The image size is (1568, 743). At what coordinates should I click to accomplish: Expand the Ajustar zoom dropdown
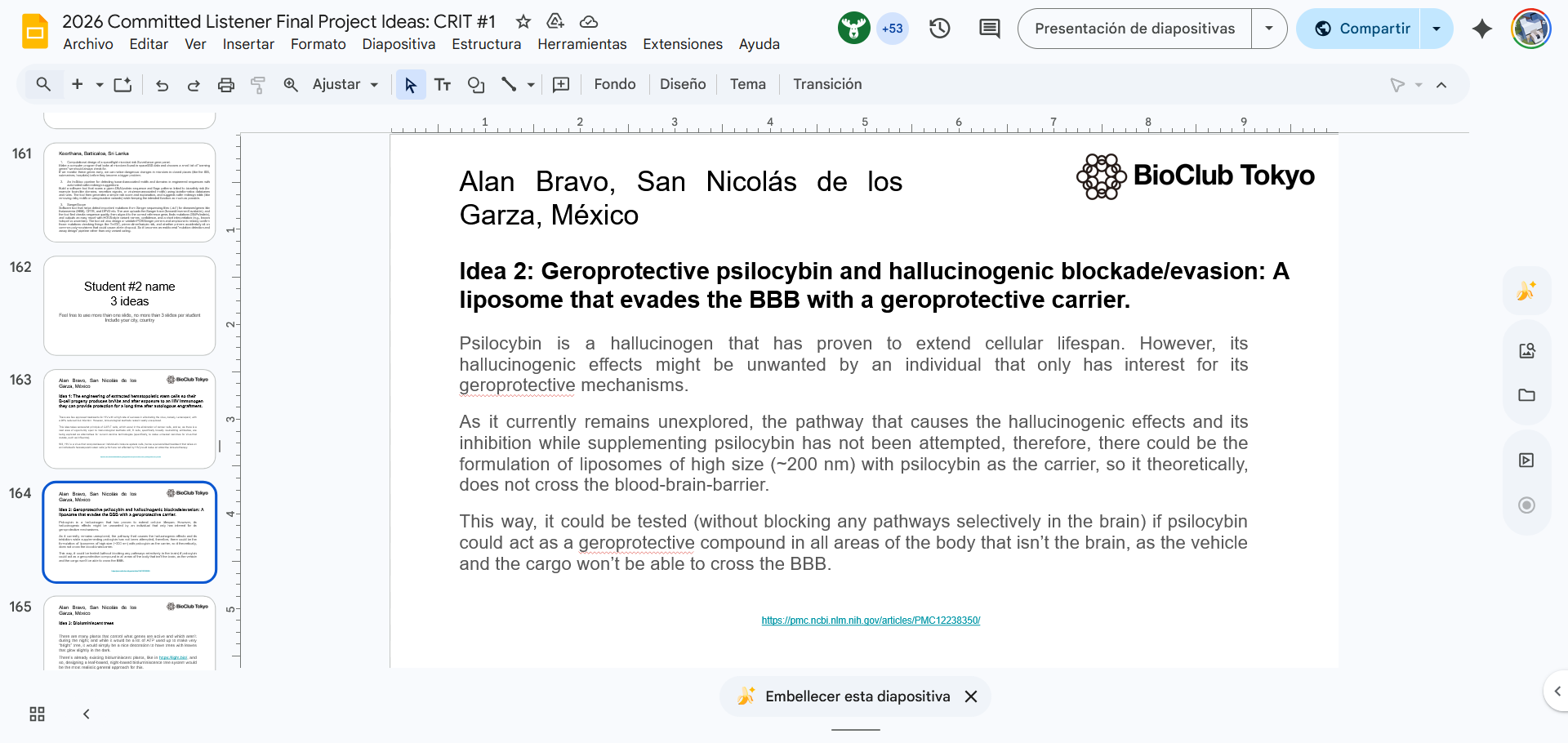374,84
